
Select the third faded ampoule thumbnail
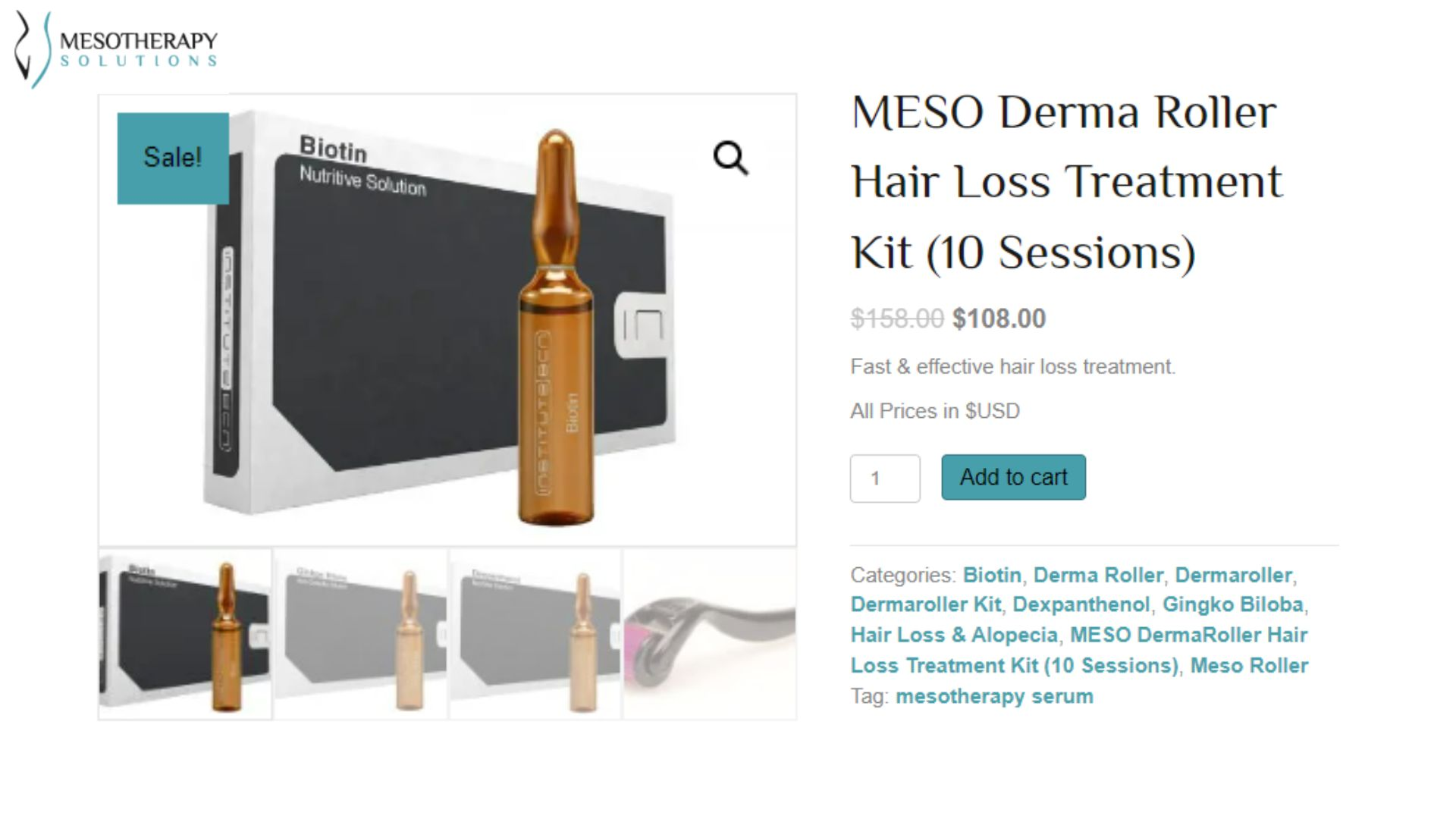point(535,634)
